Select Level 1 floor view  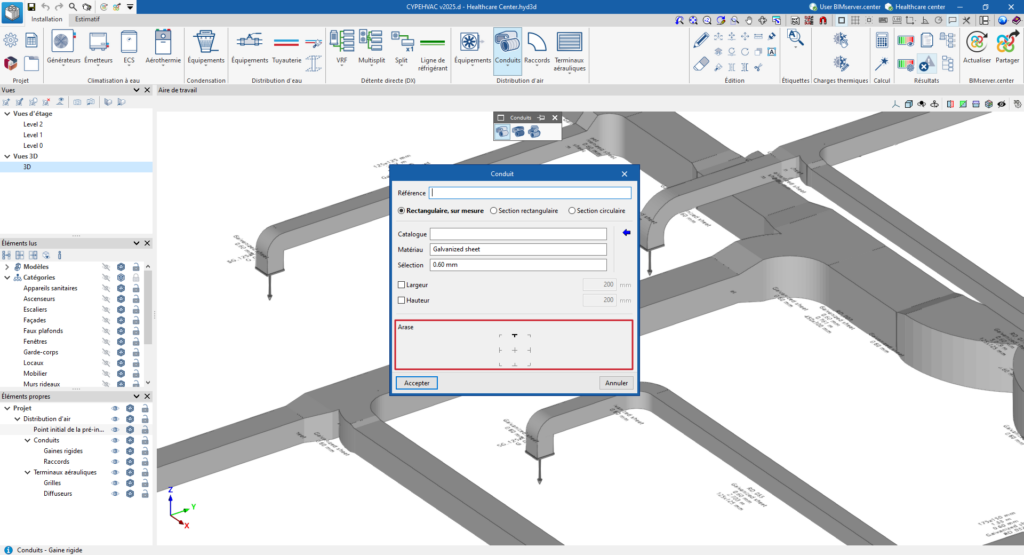[33, 135]
